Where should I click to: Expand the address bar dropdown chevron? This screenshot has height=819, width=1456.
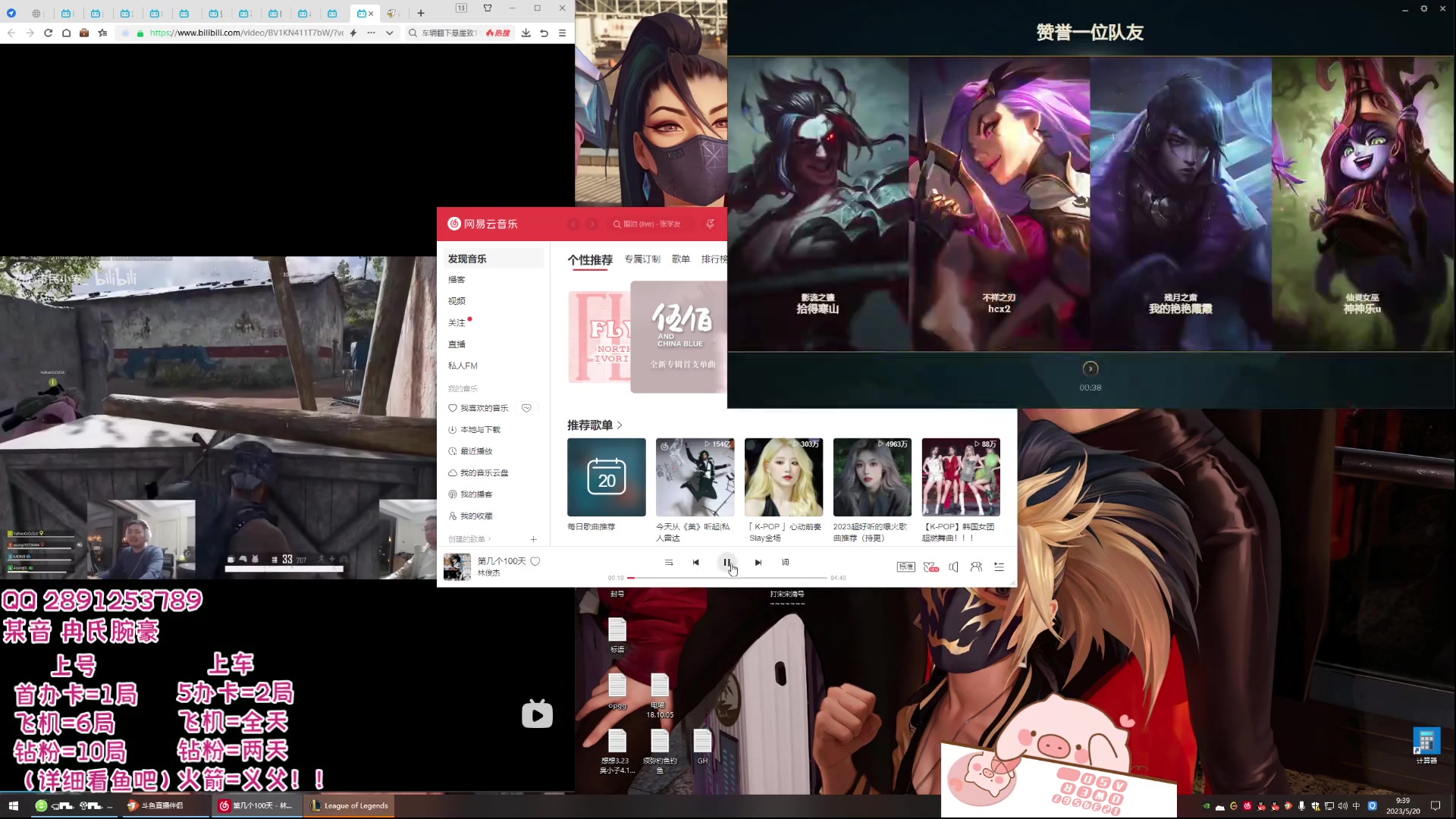[x=389, y=33]
